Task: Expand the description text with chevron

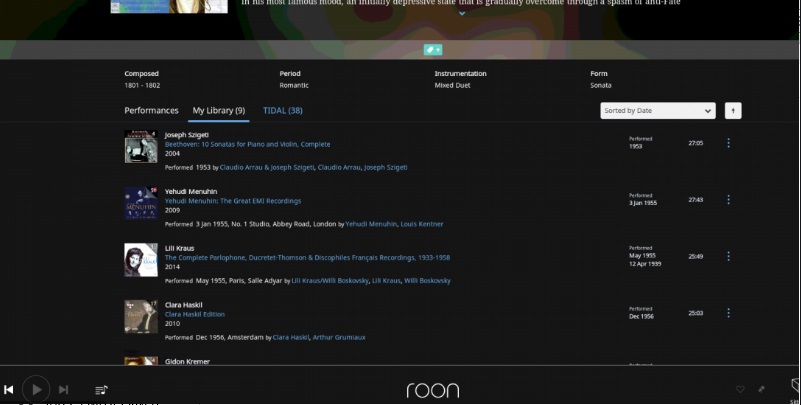Action: pyautogui.click(x=462, y=14)
